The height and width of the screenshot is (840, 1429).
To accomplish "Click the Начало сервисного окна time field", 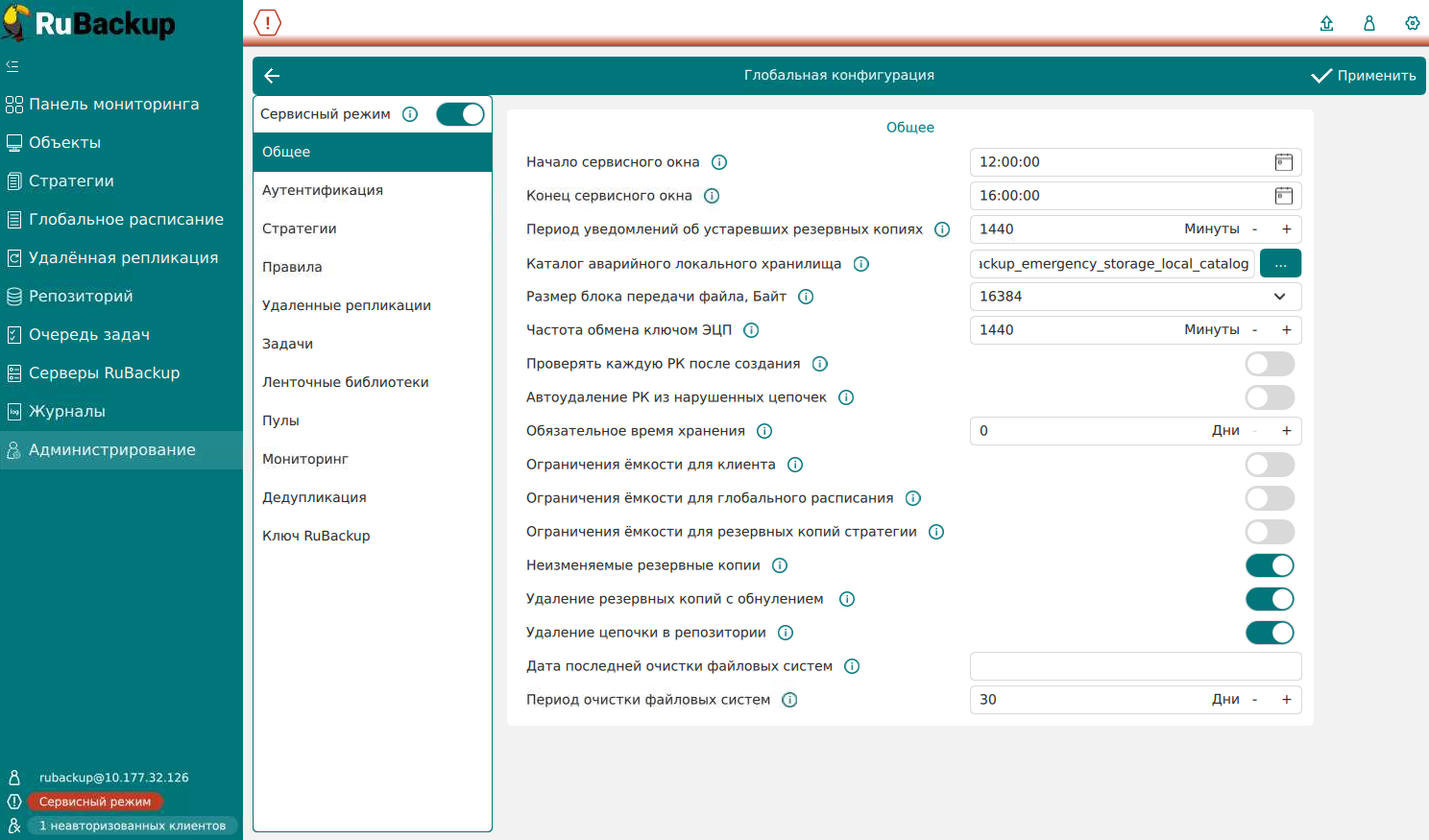I will click(1135, 162).
